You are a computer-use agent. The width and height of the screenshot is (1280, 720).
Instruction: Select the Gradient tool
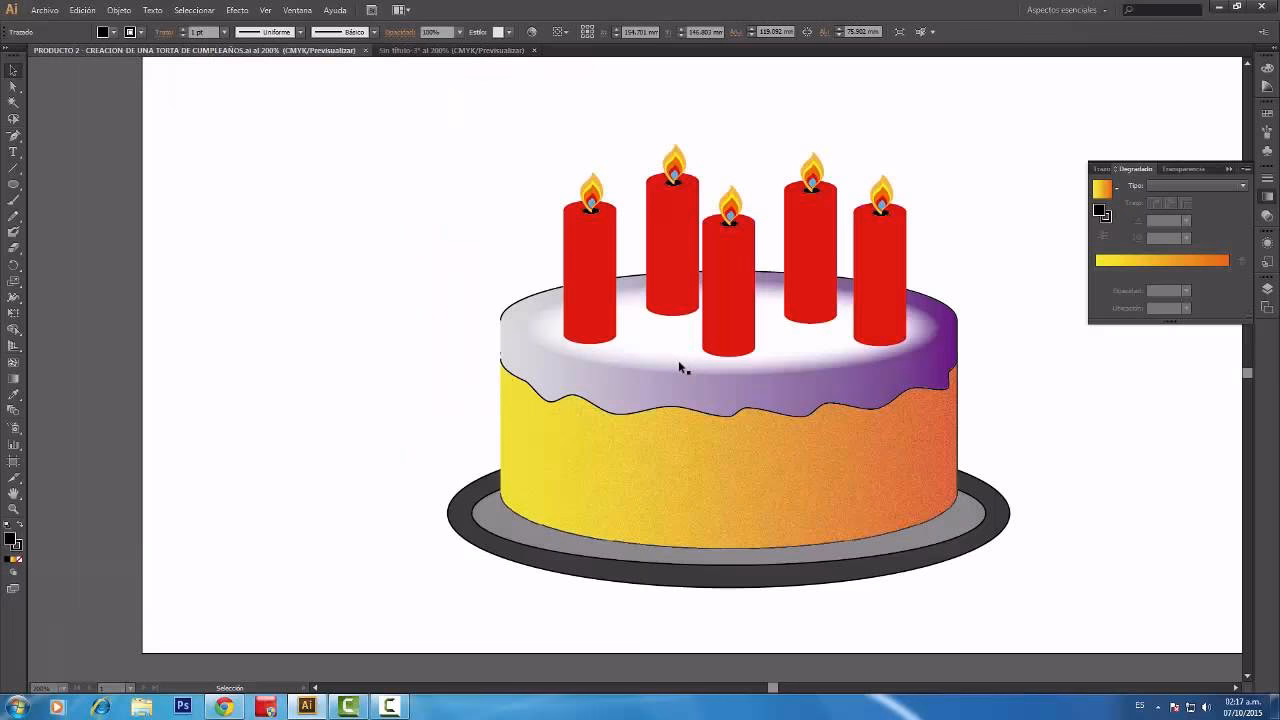13,378
